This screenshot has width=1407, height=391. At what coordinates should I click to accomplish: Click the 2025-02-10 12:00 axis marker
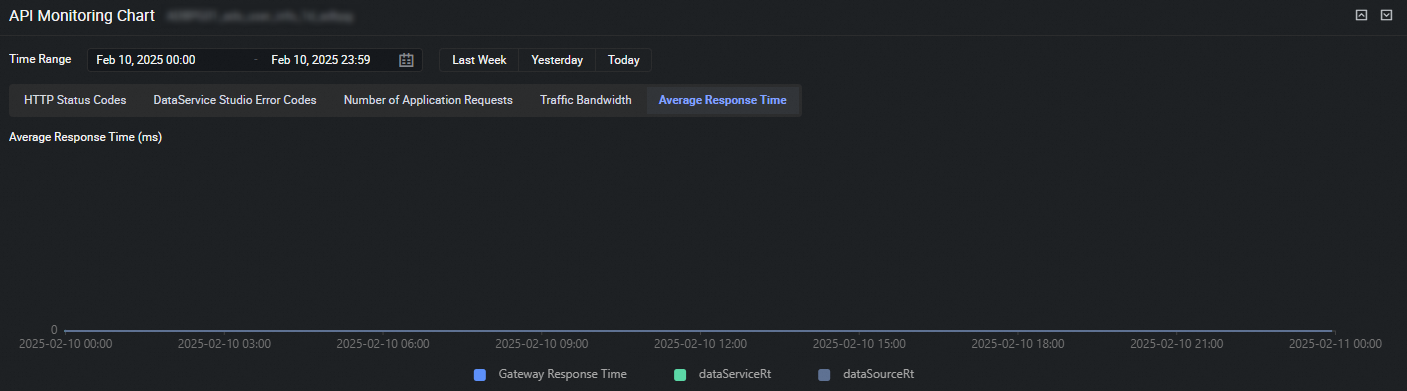point(700,343)
